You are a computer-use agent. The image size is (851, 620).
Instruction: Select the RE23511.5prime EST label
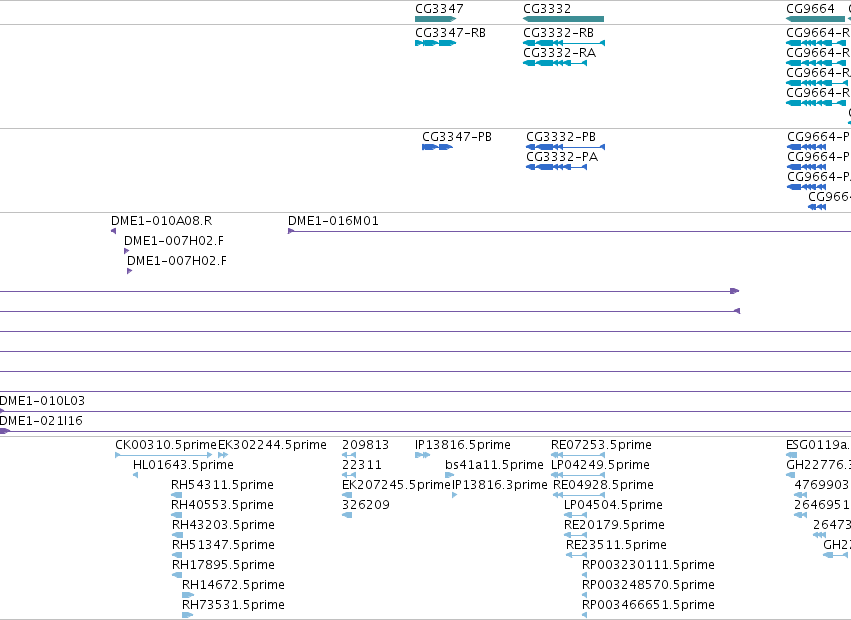[617, 545]
